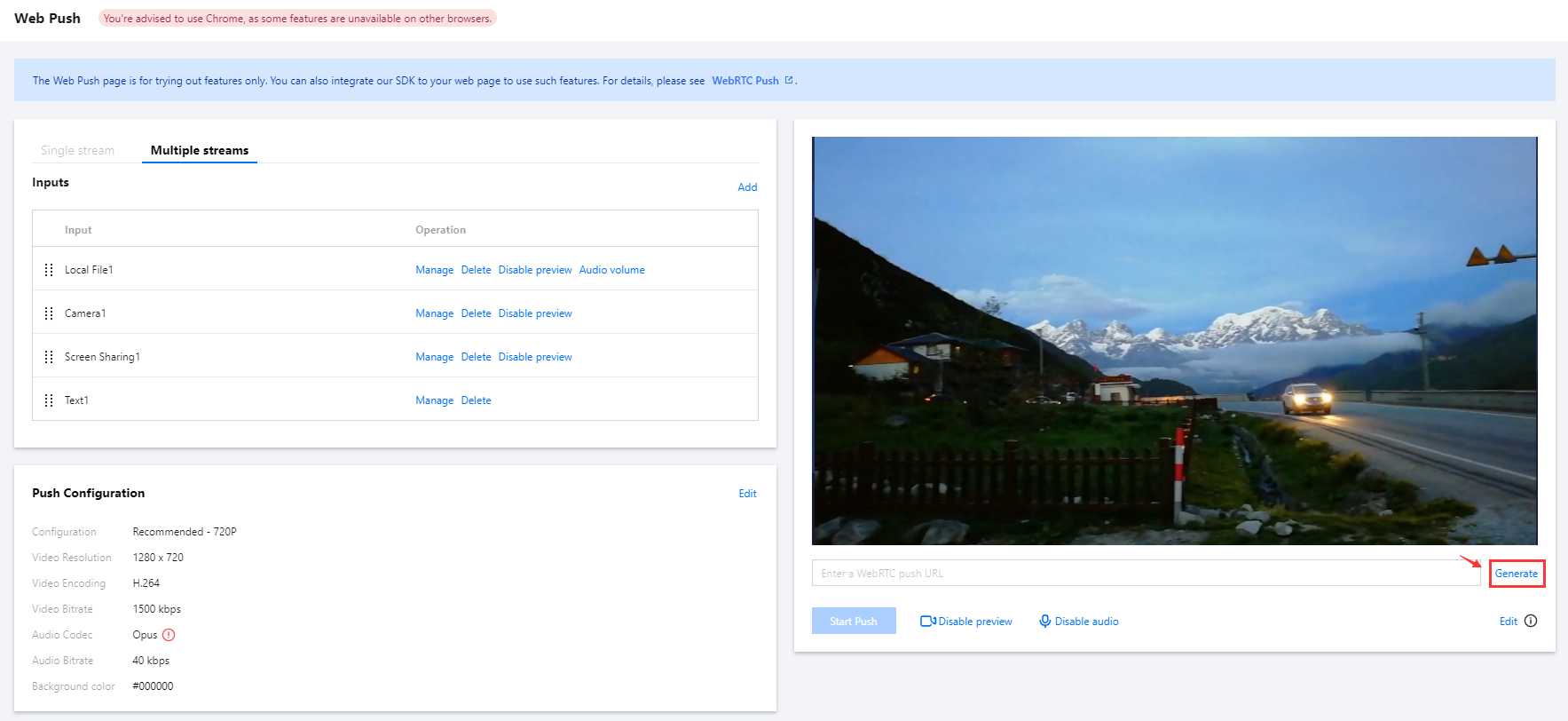Click the 1280 x 720 resolution value
Screen dimensions: 1568x721
point(158,558)
